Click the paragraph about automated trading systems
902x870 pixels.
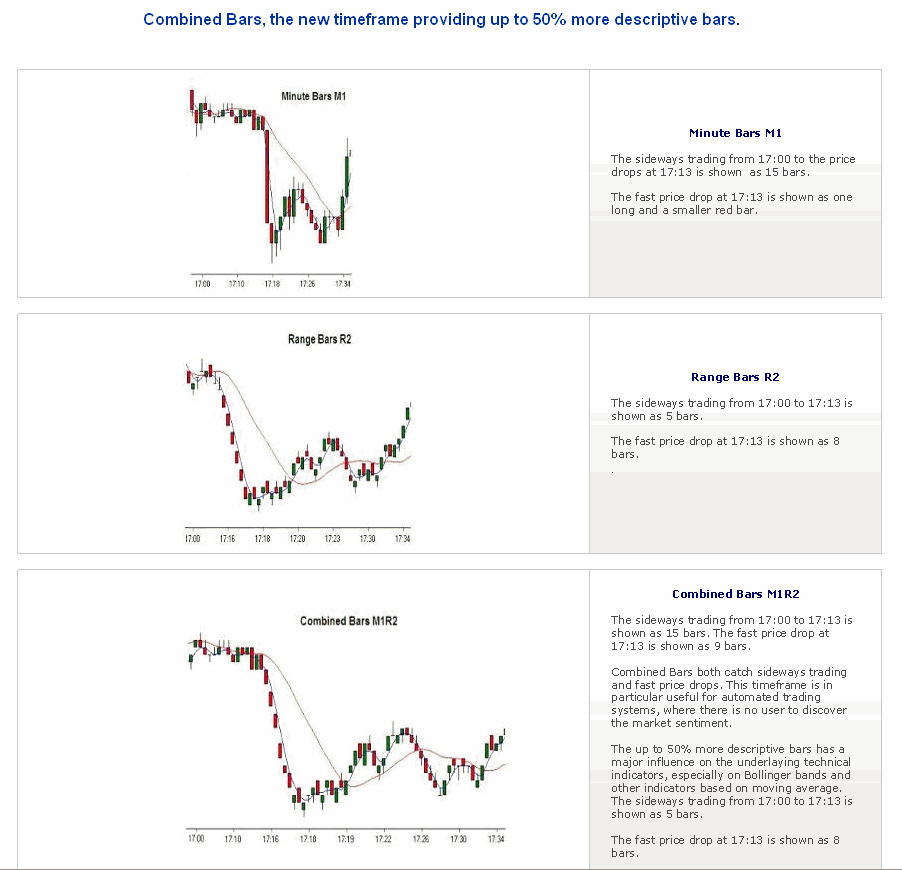[x=729, y=697]
